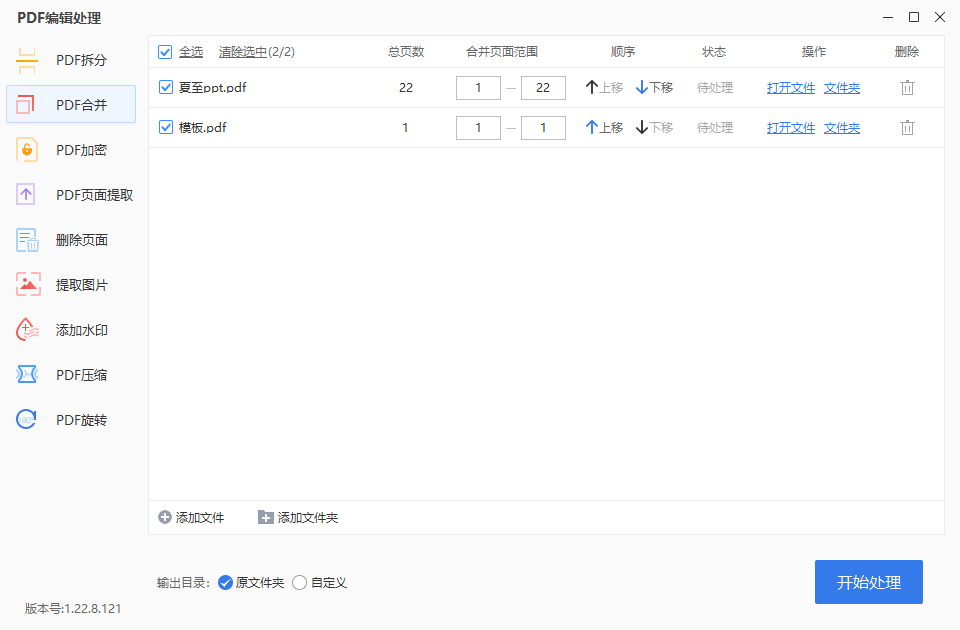Click the 状态 column header
This screenshot has width=960, height=630.
tap(714, 51)
